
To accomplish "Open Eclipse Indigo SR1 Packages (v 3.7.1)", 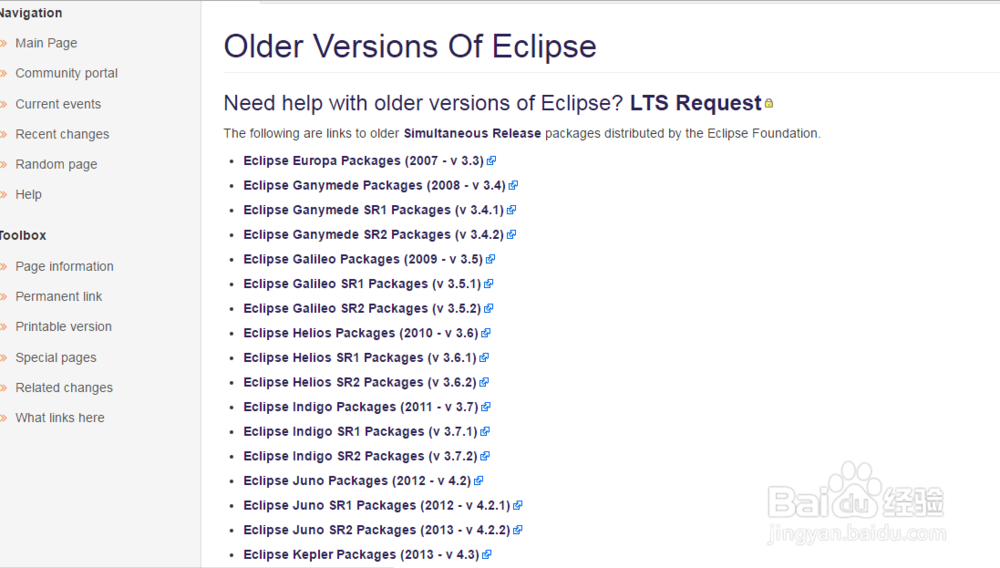I will point(360,432).
